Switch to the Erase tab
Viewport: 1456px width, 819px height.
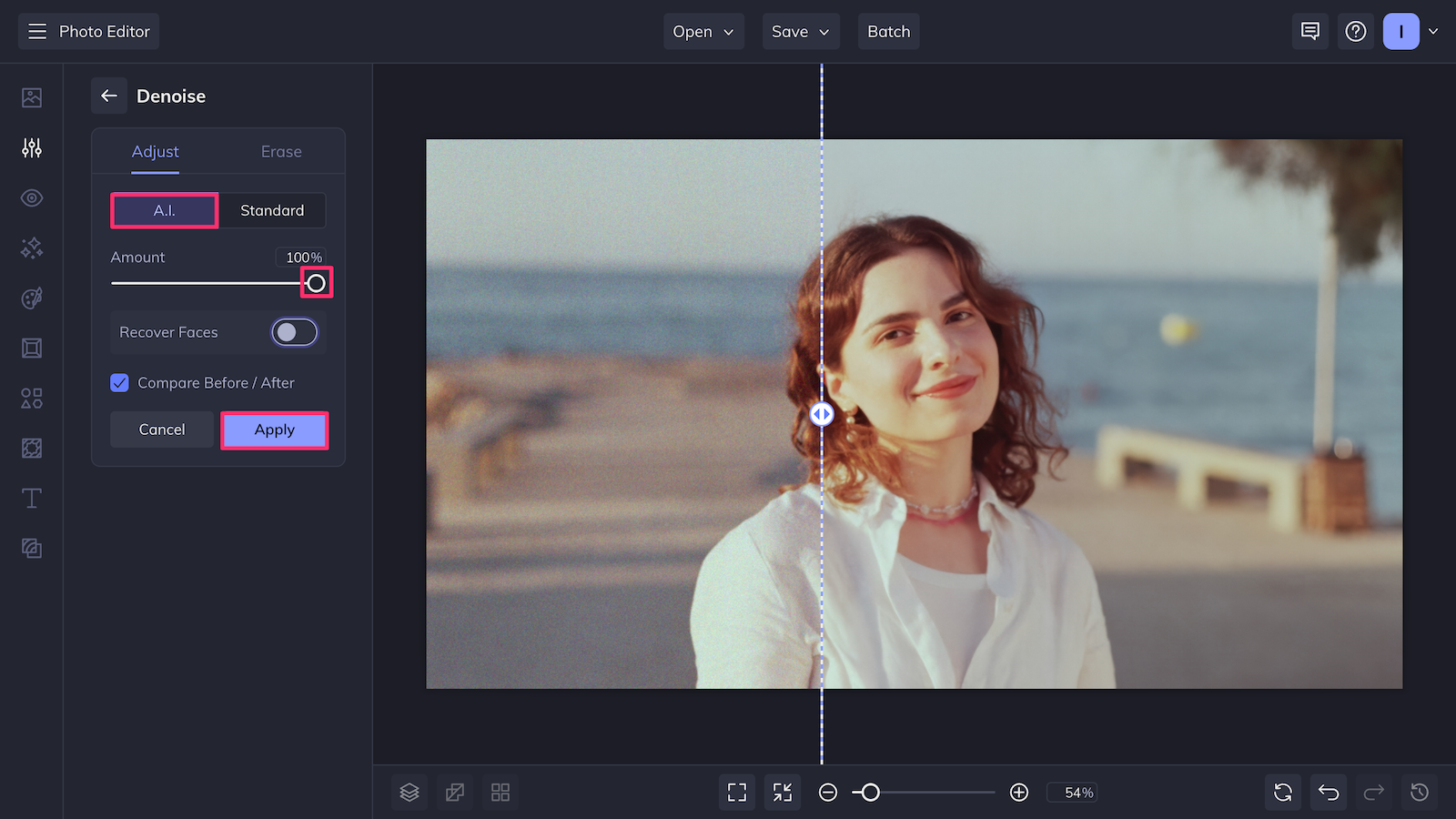point(280,151)
